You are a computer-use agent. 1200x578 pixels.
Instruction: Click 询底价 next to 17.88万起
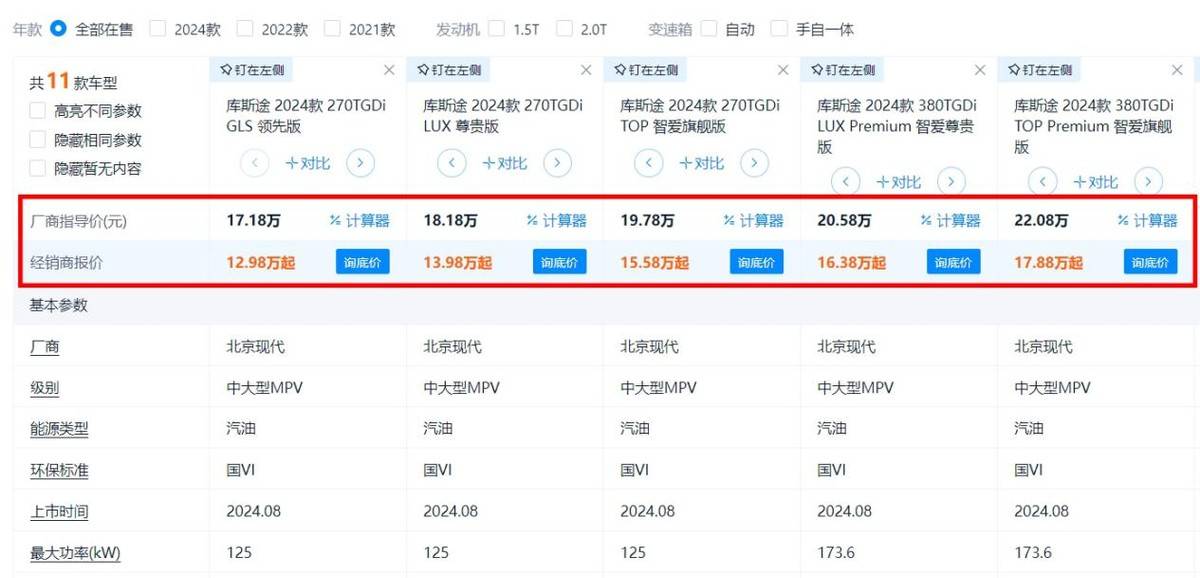click(x=1151, y=262)
